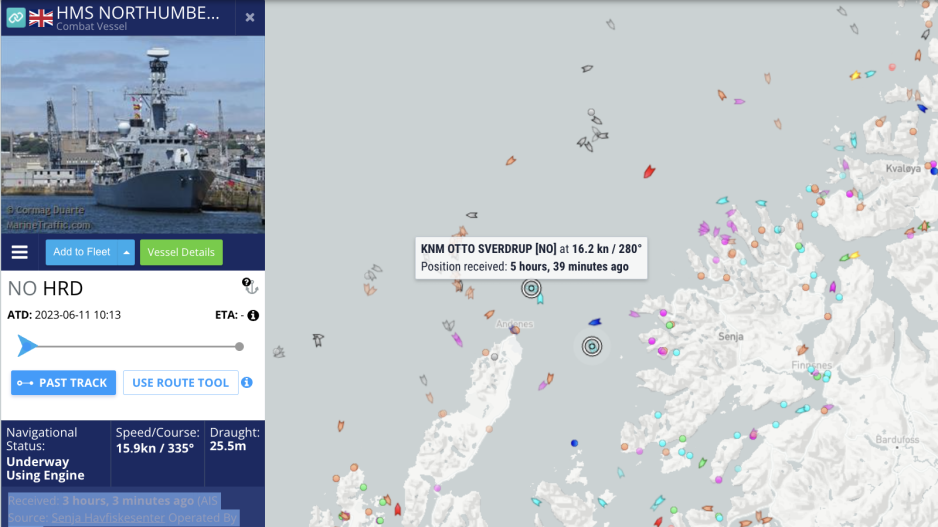
Task: Click the blue voyage progress arrow
Action: pyautogui.click(x=26, y=346)
